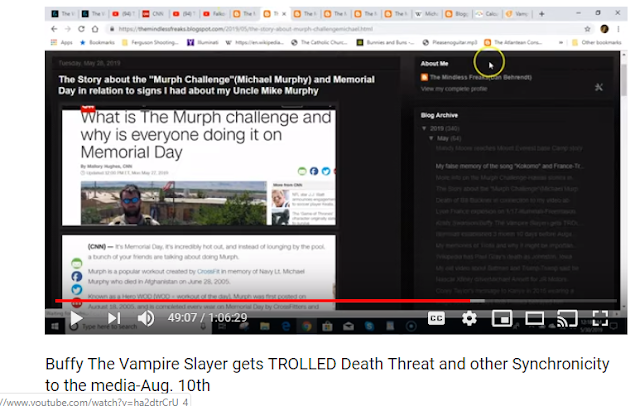Skip to the next video
Viewport: 640px width, 406px height.
pyautogui.click(x=114, y=318)
